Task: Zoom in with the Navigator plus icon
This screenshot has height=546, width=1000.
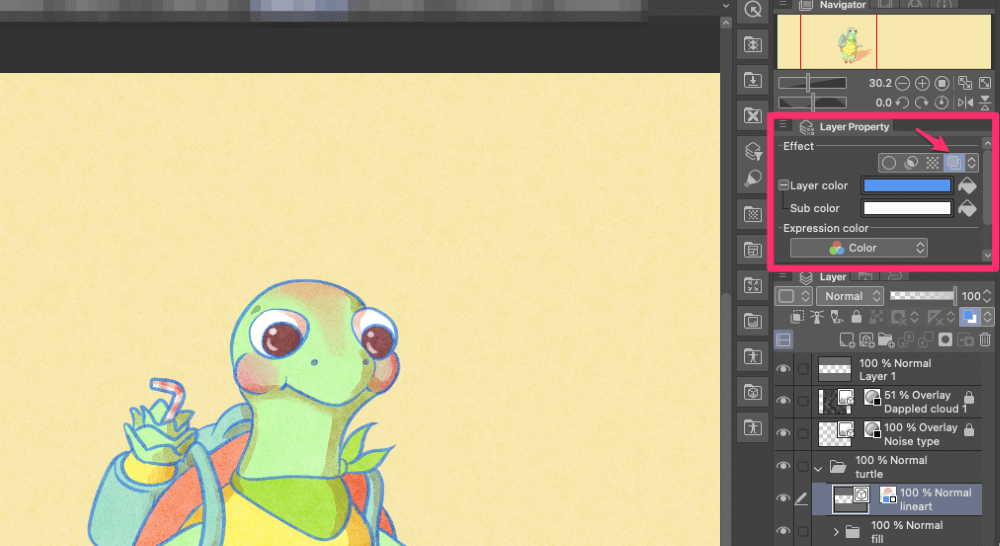Action: 922,84
